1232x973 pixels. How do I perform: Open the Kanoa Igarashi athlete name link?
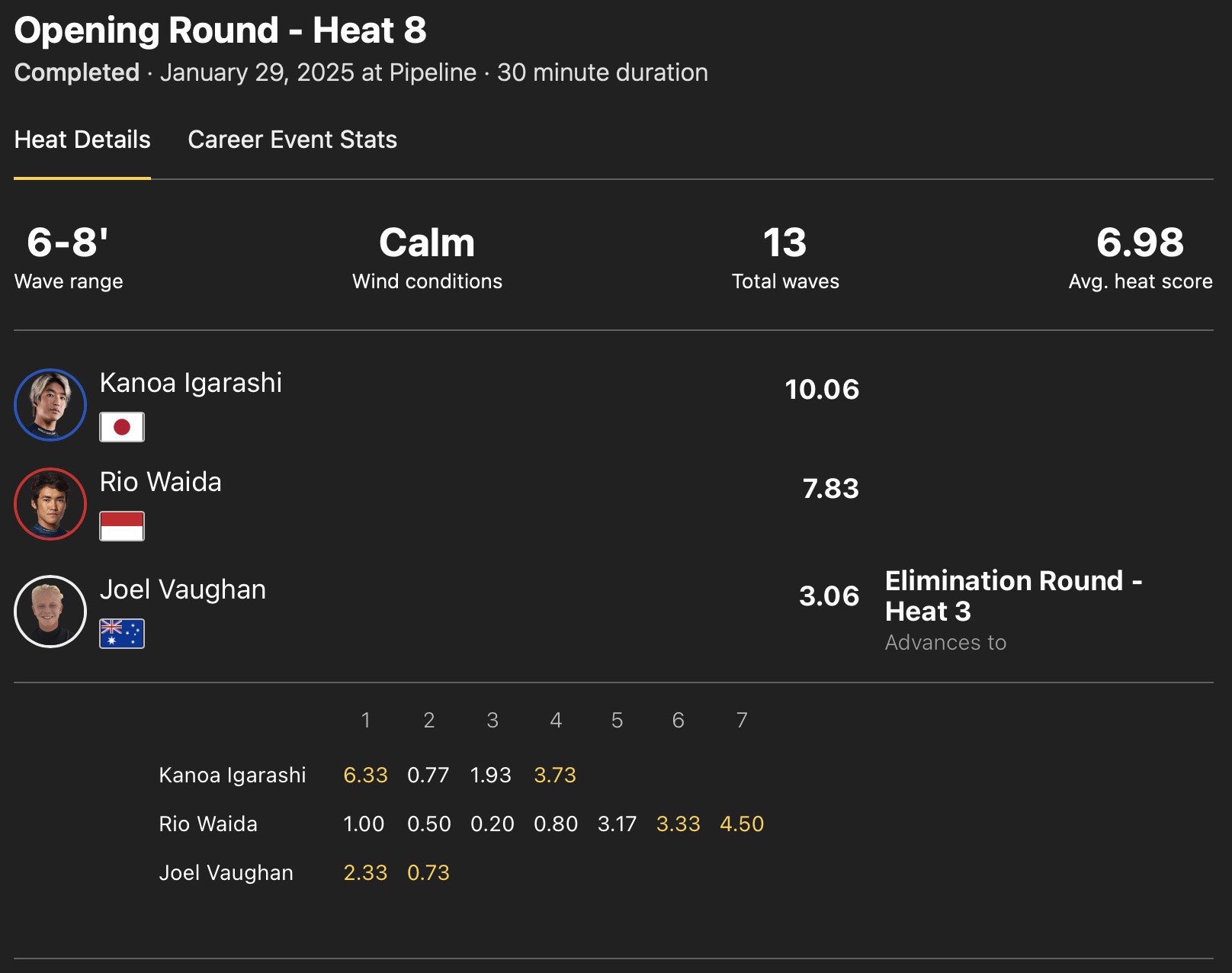(191, 383)
